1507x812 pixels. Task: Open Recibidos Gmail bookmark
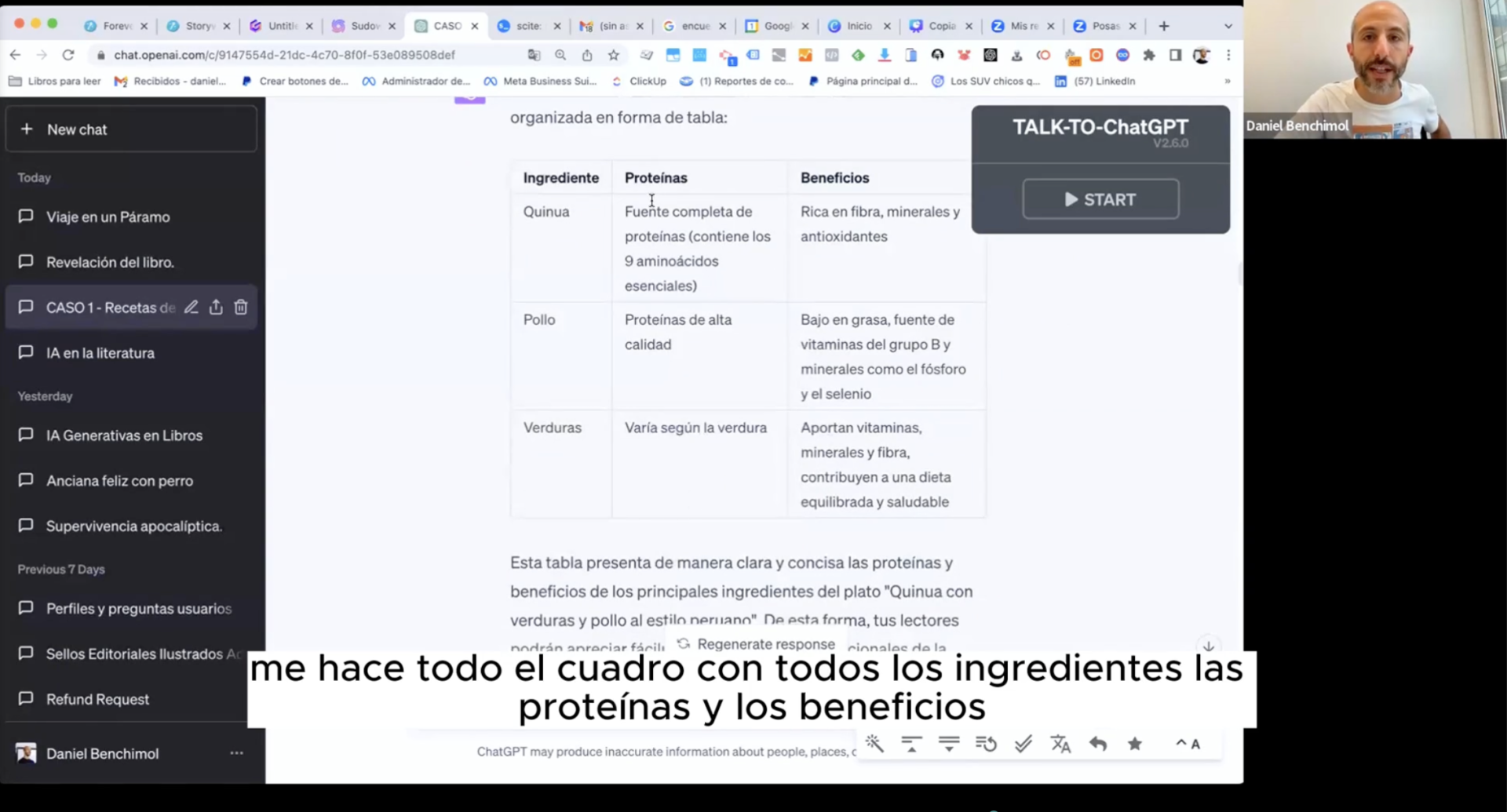click(170, 81)
